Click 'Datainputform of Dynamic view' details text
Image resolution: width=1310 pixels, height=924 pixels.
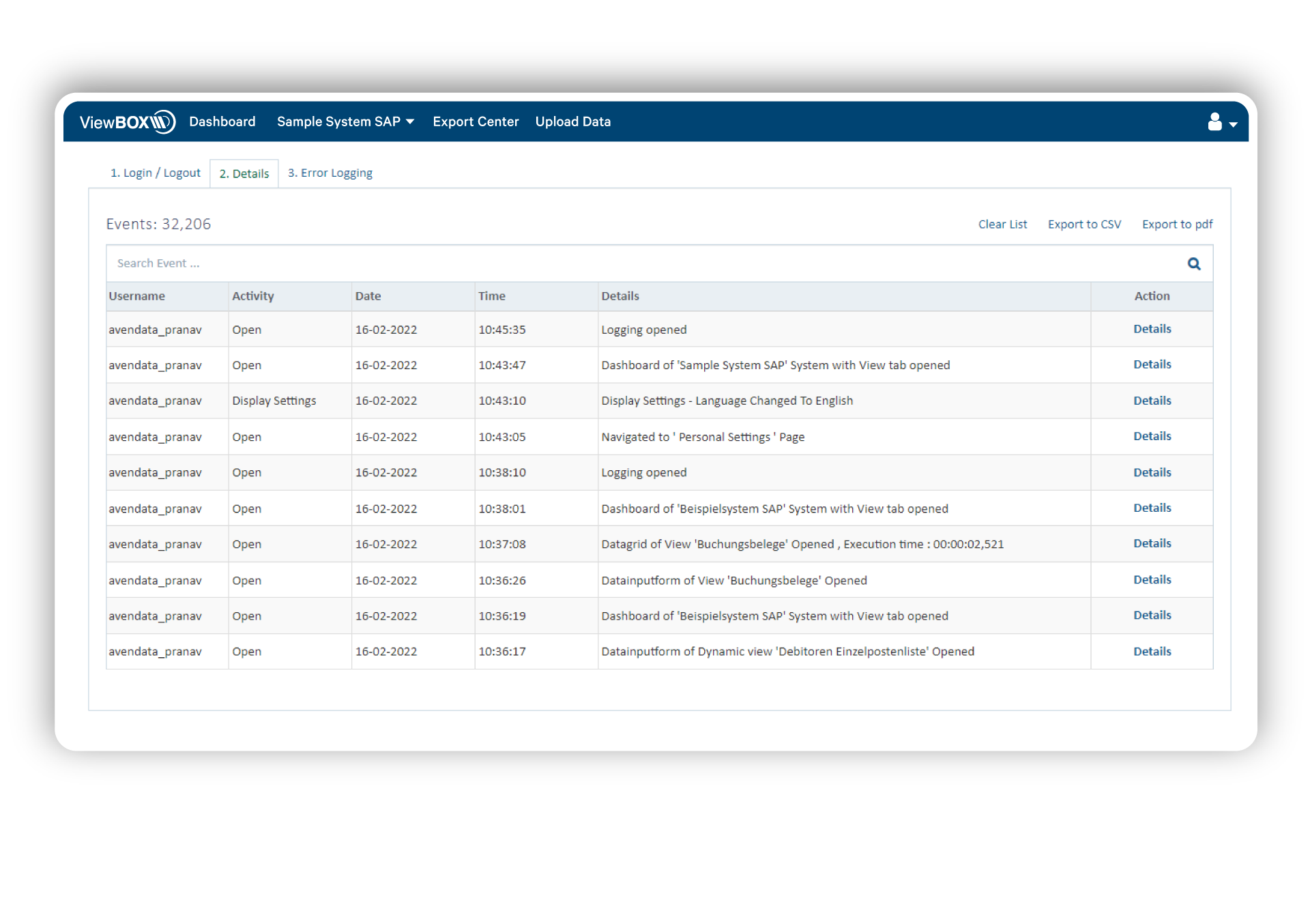coord(787,651)
